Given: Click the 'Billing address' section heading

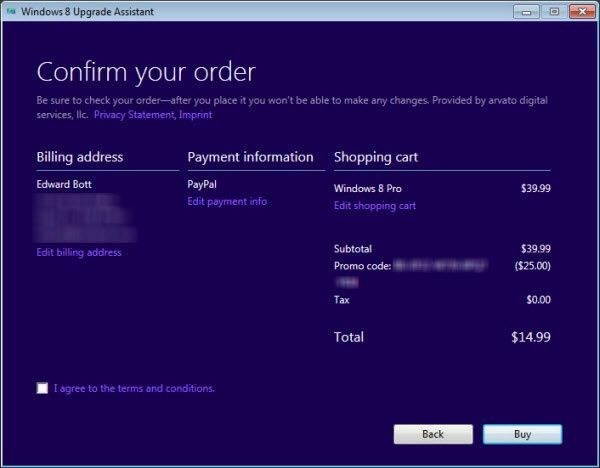Looking at the screenshot, I should 80,157.
